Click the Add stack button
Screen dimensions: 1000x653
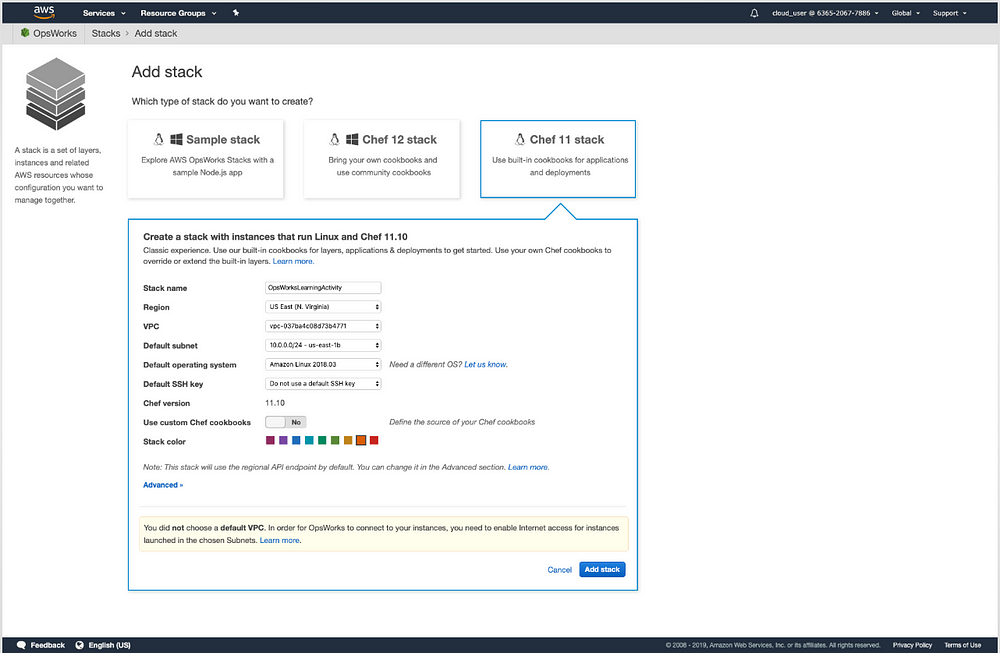tap(602, 569)
